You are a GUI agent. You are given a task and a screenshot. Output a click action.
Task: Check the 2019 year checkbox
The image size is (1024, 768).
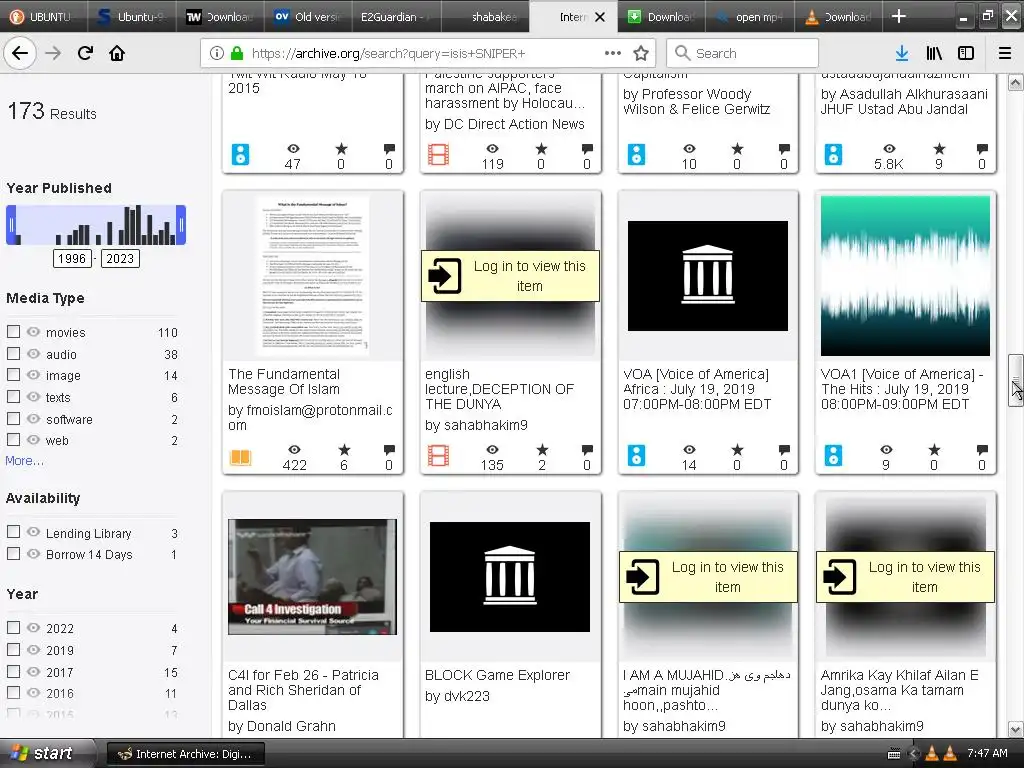(x=13, y=649)
